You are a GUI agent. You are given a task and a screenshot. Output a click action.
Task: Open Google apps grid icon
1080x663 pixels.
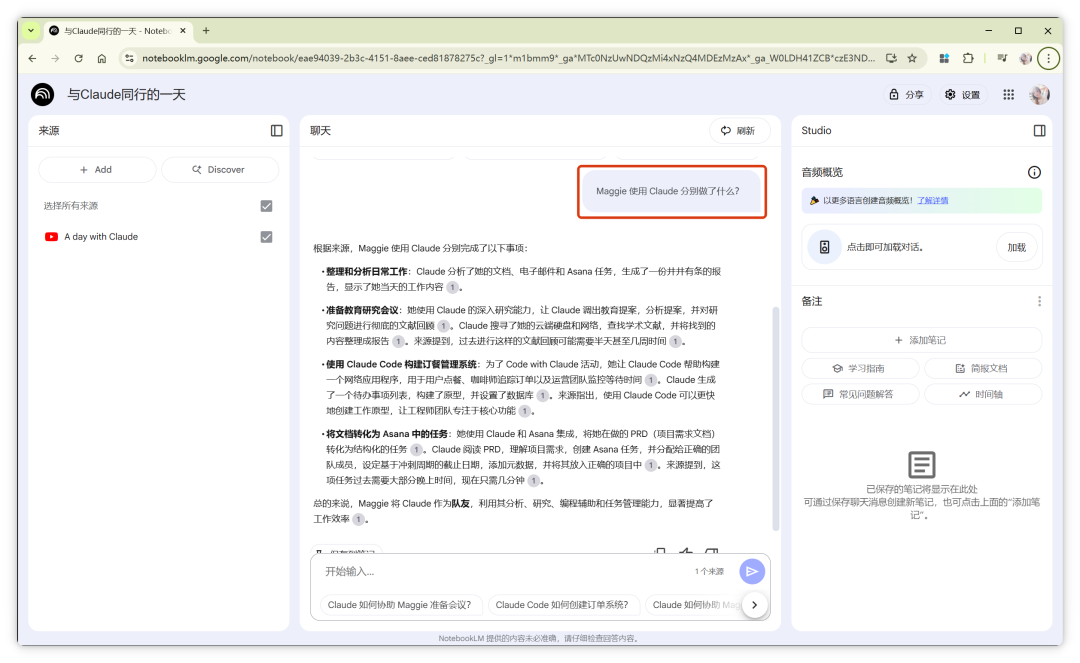click(x=1008, y=95)
